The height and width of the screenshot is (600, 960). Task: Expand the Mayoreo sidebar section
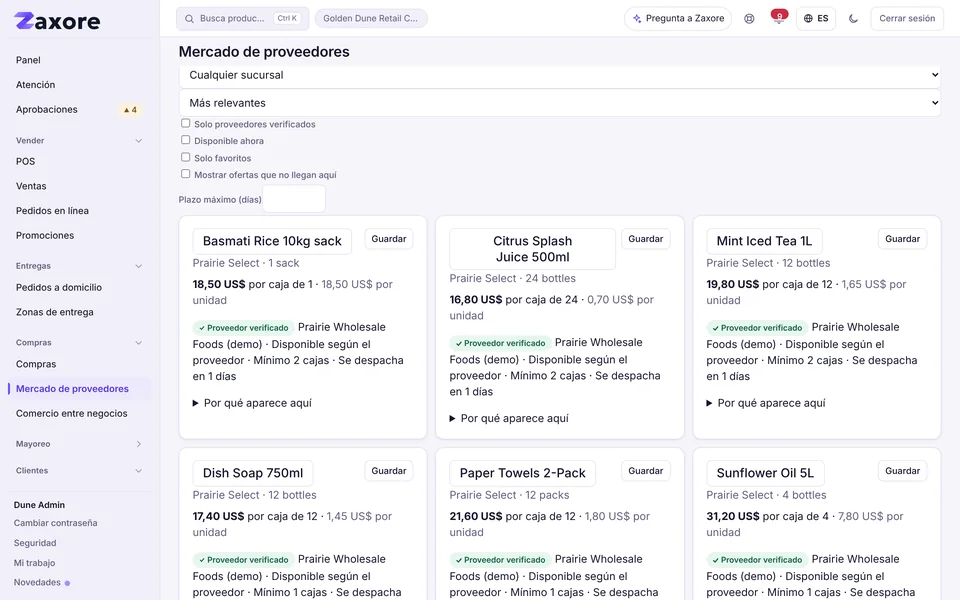pyautogui.click(x=138, y=444)
